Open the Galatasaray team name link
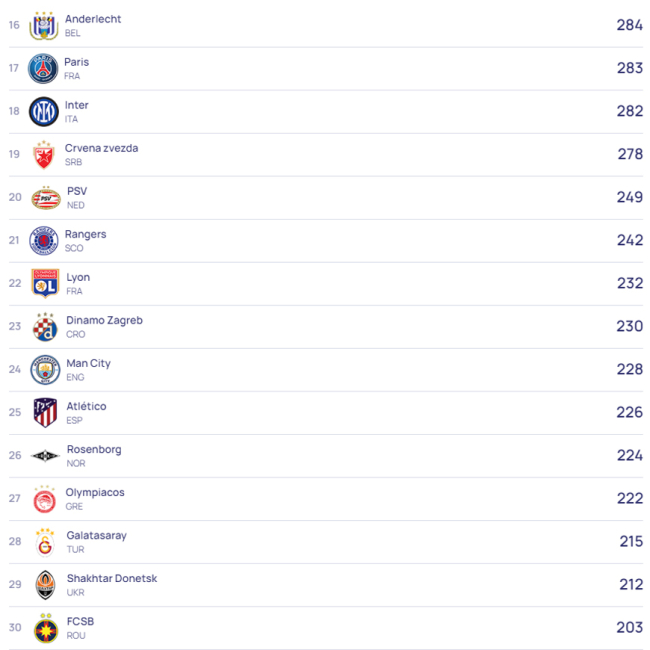The height and width of the screenshot is (650, 650). click(96, 535)
